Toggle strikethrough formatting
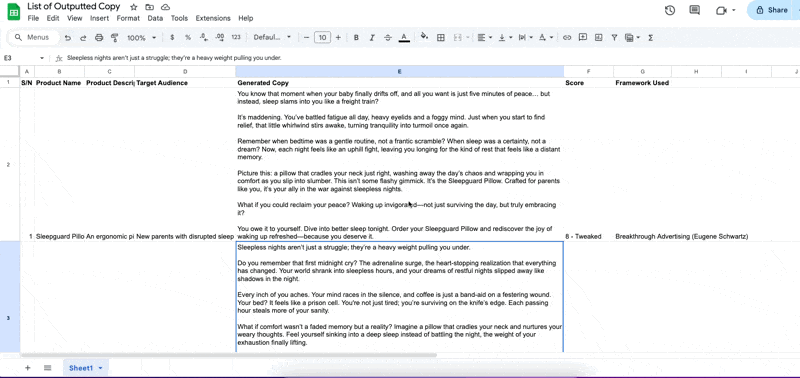This screenshot has width=800, height=378. tap(388, 38)
